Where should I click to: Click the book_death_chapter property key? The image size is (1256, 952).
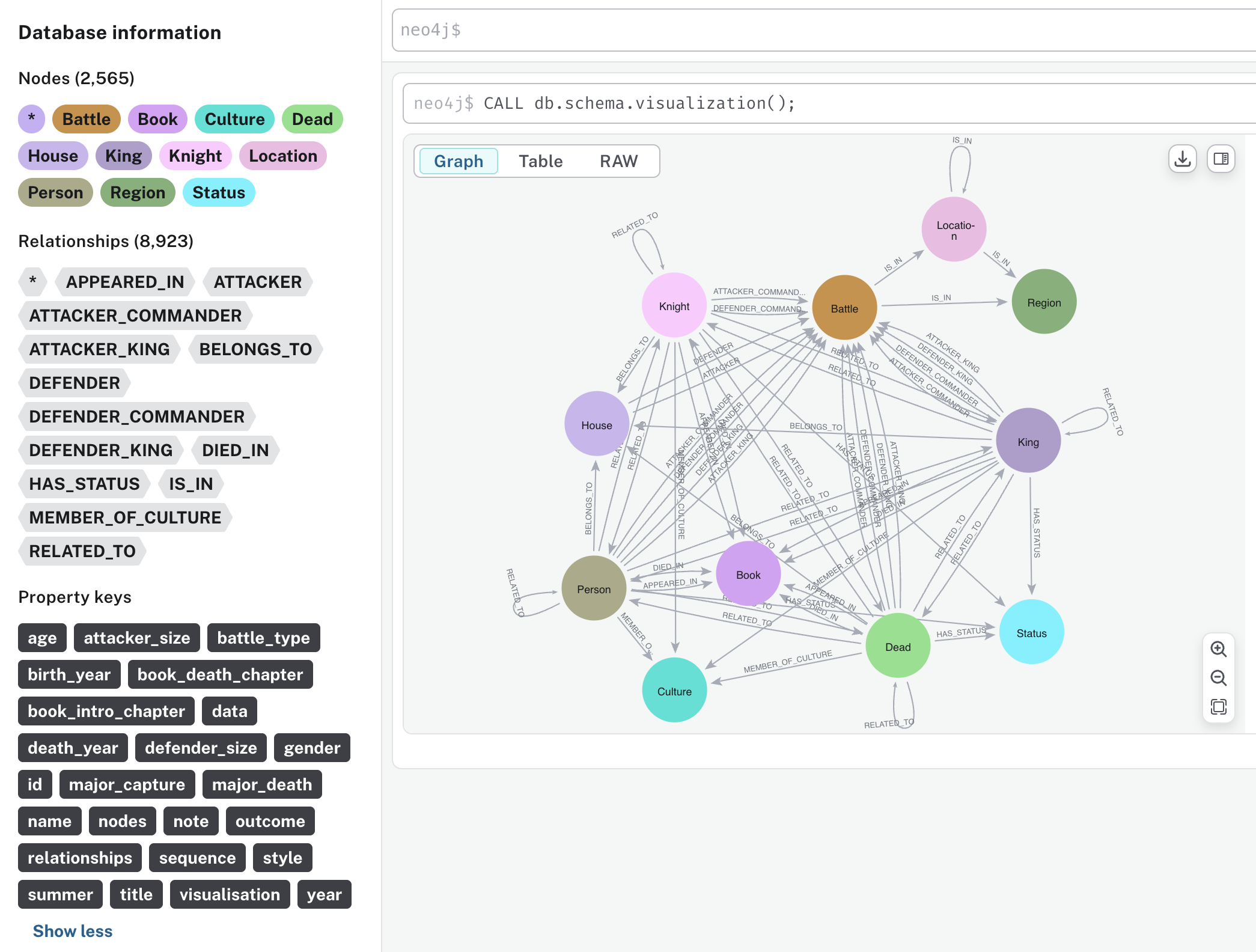[x=220, y=674]
